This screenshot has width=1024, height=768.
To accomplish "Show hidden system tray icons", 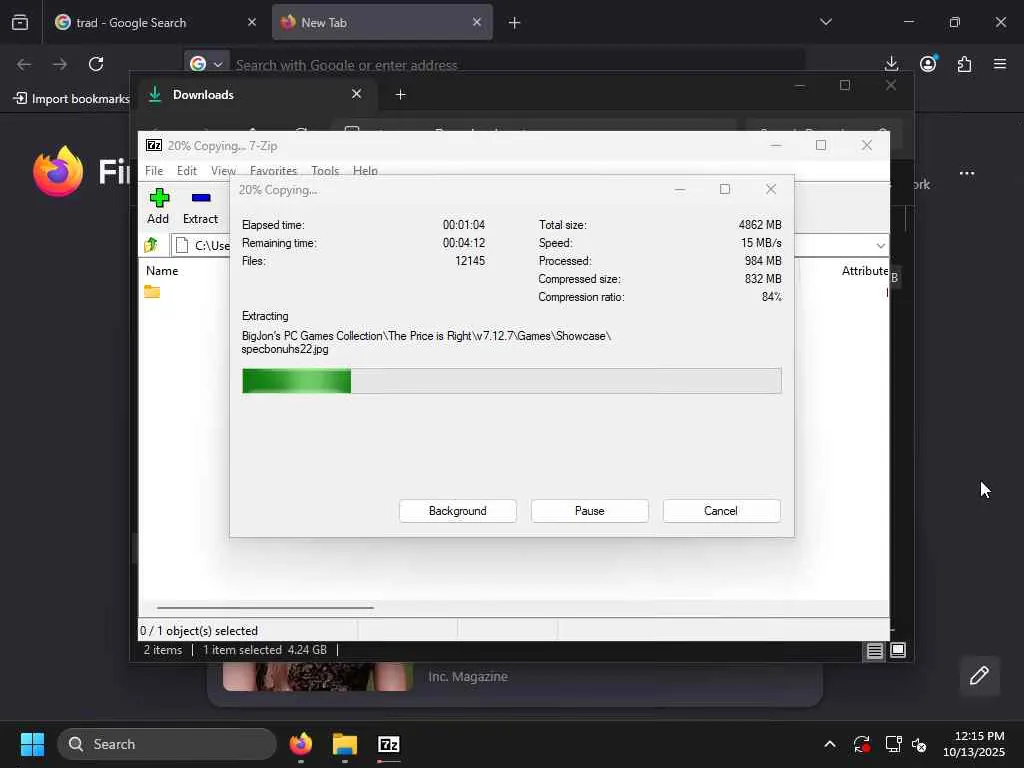I will [x=829, y=744].
